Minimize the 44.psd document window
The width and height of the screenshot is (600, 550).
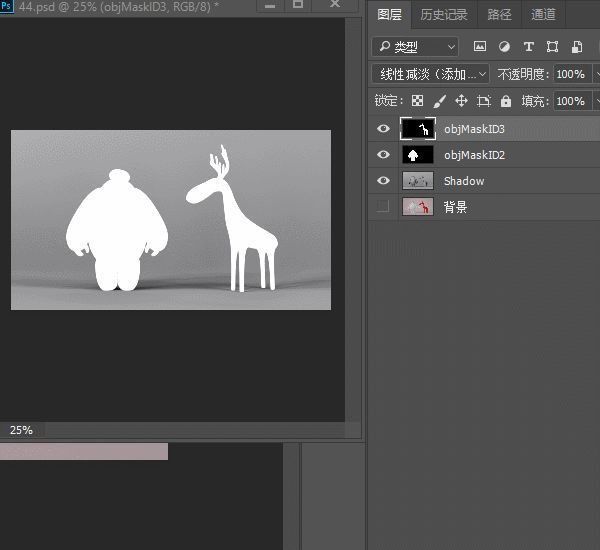coord(270,6)
